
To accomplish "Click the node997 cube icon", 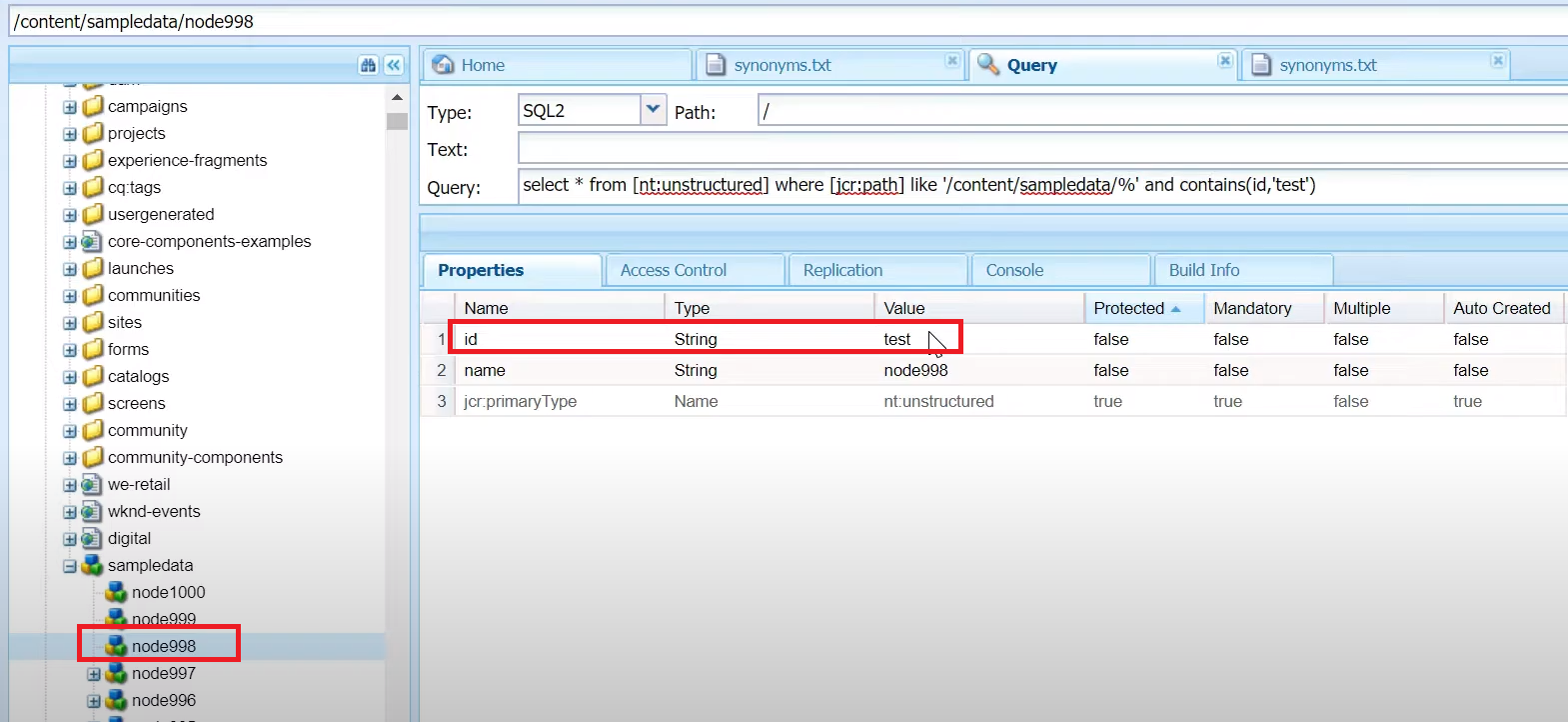I will (117, 673).
